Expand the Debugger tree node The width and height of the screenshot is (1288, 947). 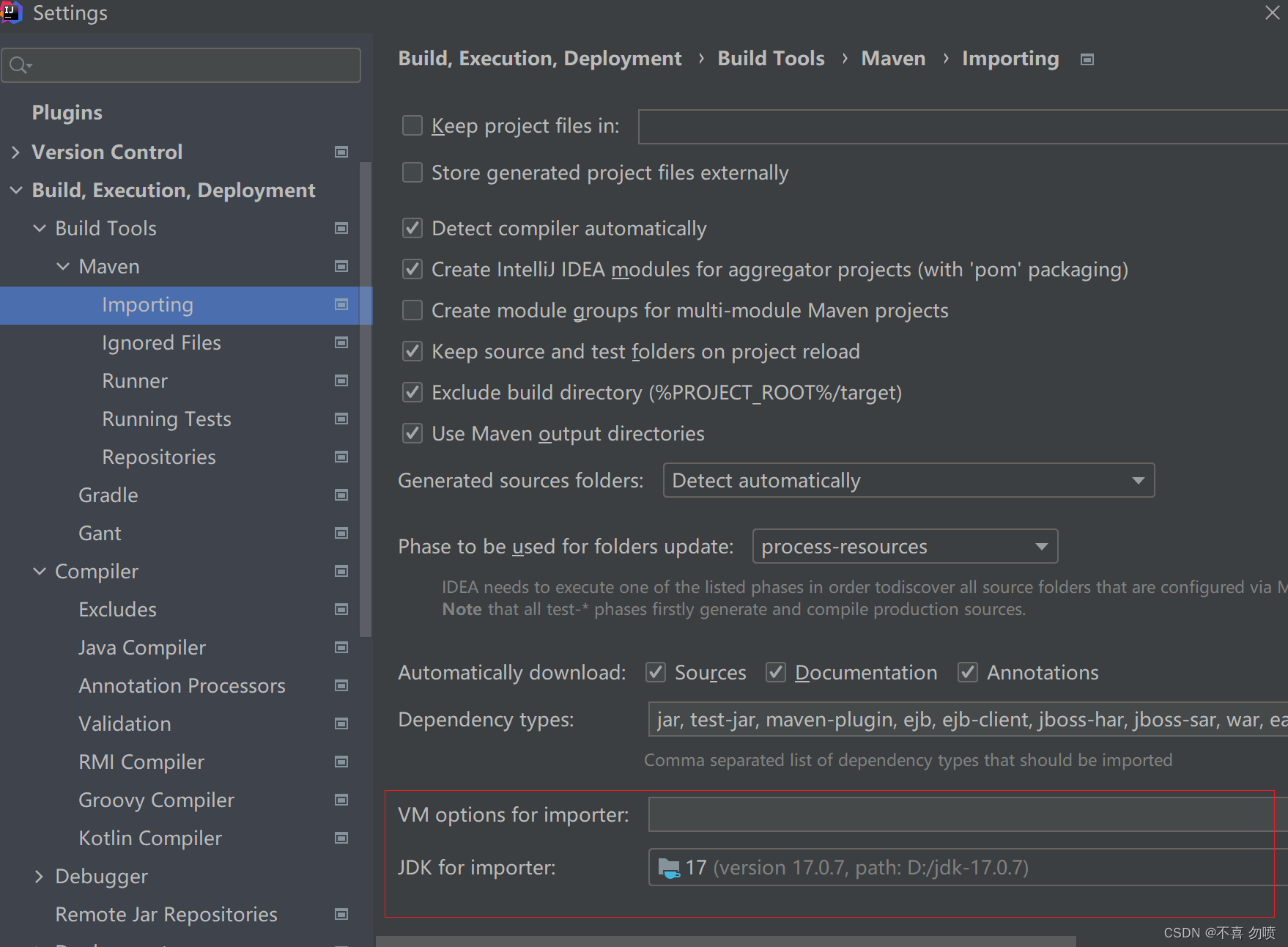coord(39,876)
